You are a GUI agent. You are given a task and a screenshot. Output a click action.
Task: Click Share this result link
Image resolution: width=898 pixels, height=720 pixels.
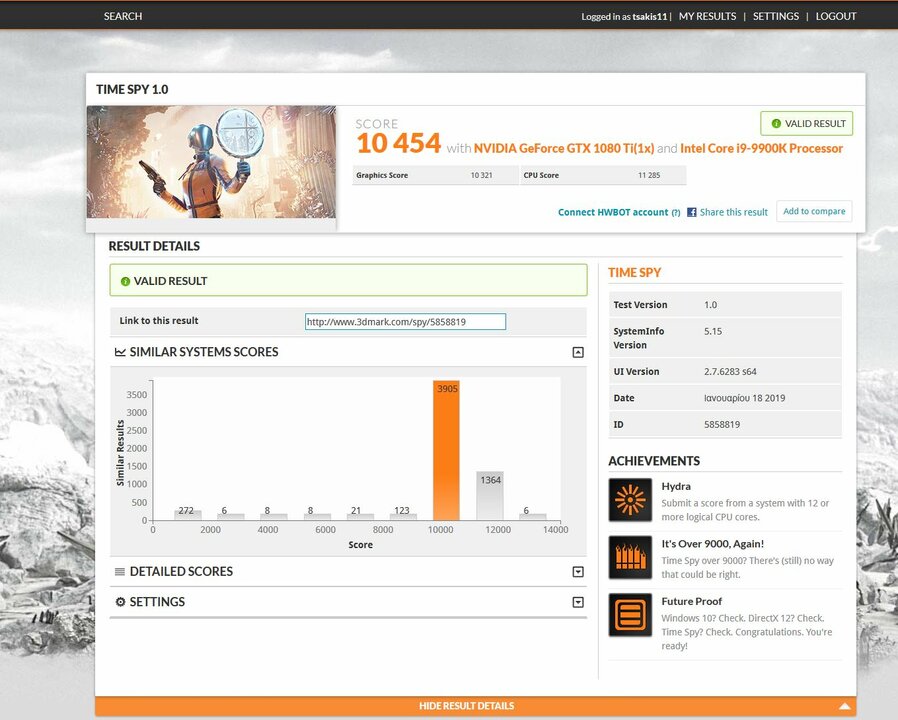[x=734, y=213]
